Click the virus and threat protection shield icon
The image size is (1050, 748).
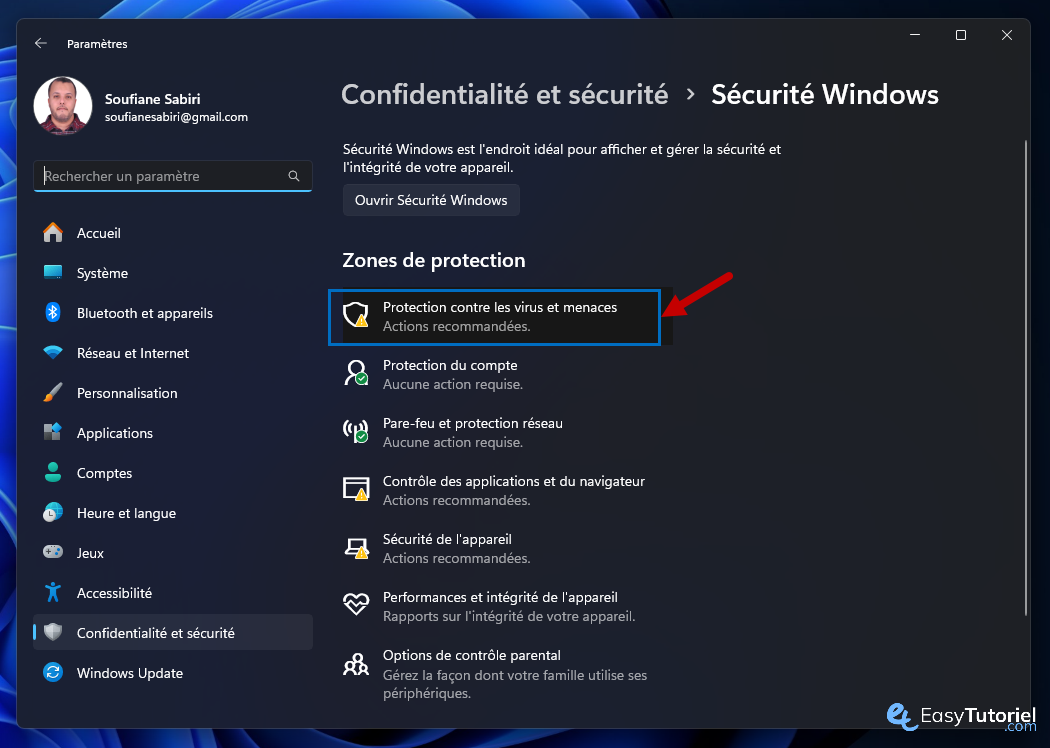pyautogui.click(x=356, y=315)
